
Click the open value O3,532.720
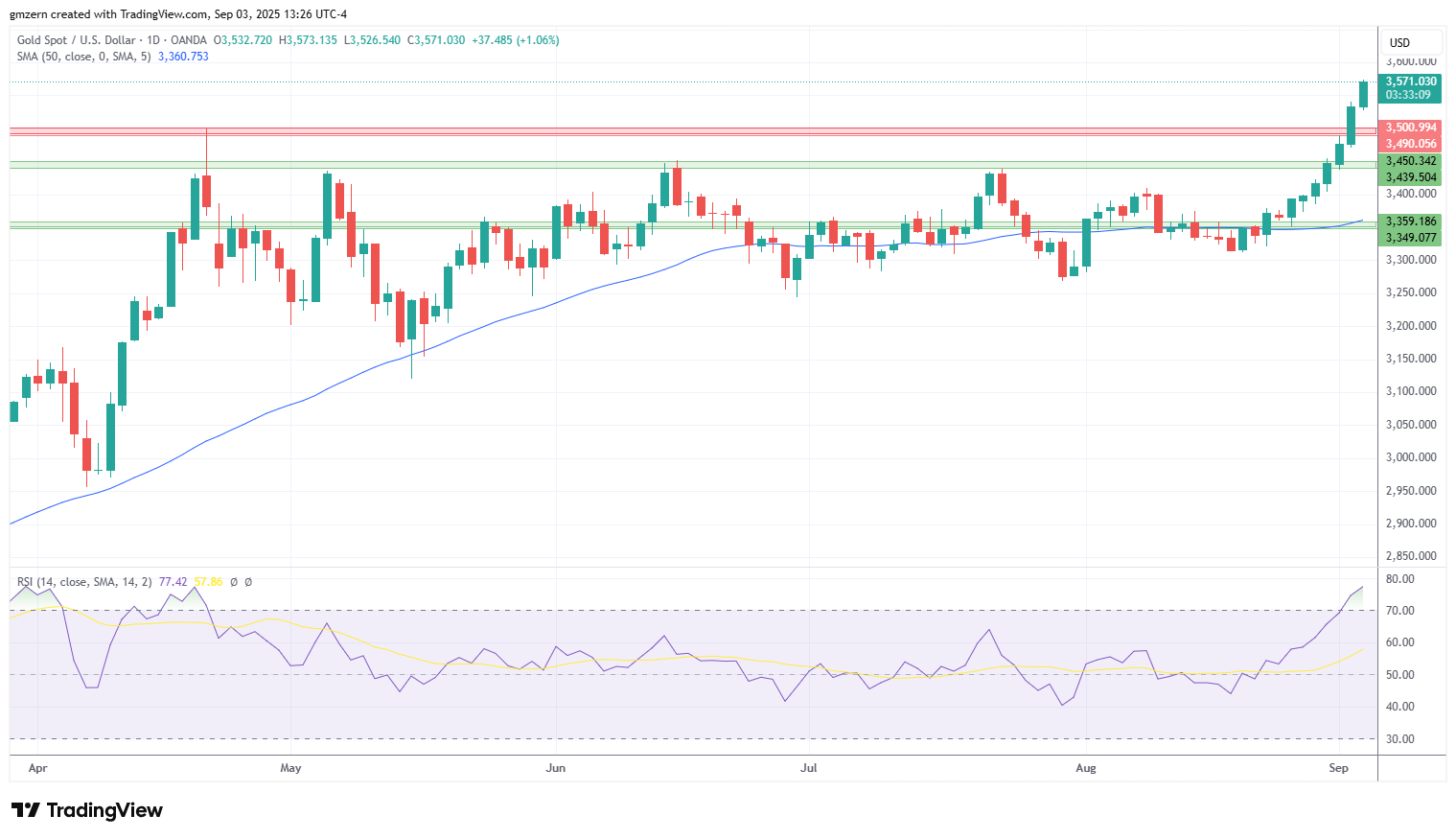click(x=243, y=40)
